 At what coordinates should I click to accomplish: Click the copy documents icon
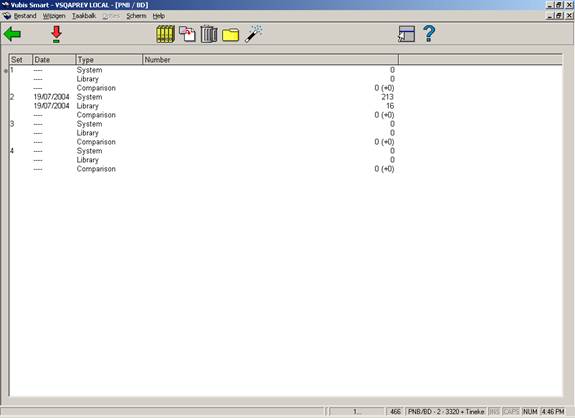(x=187, y=34)
